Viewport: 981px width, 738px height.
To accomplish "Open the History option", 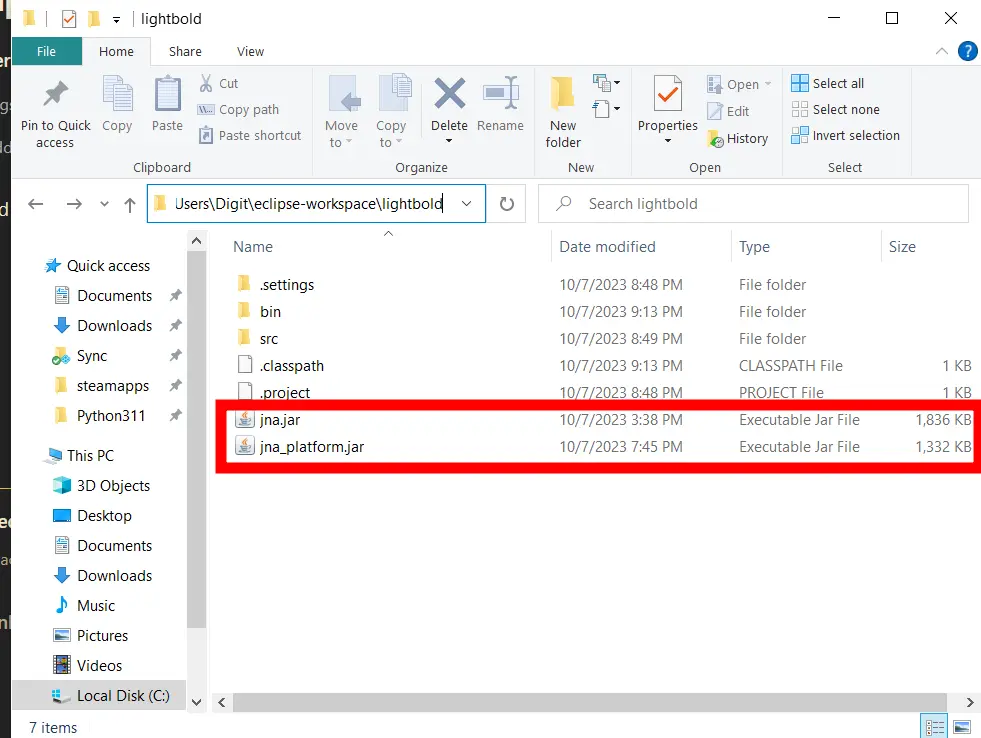I will pyautogui.click(x=738, y=138).
